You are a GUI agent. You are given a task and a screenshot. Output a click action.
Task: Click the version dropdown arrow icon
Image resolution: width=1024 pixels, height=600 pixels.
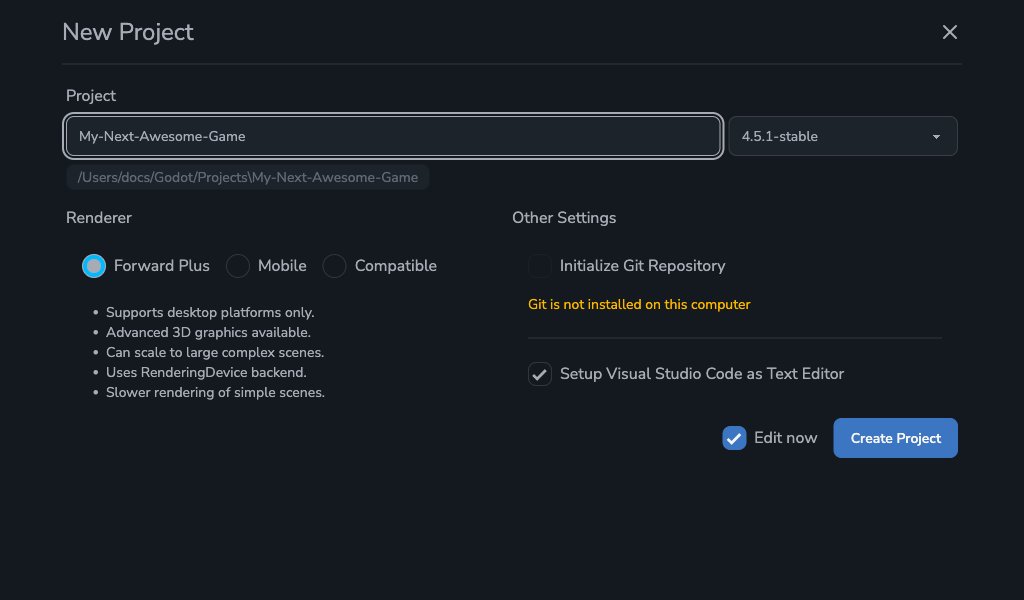[936, 137]
